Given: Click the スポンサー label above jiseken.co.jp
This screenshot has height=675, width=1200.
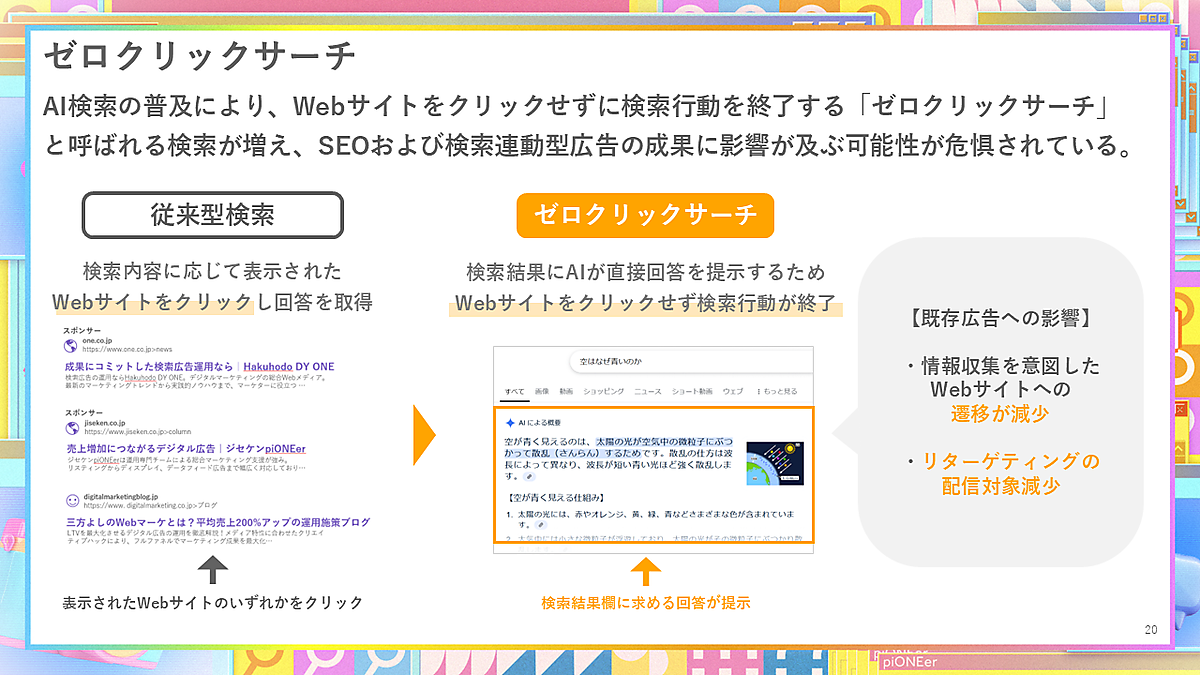Looking at the screenshot, I should coord(82,413).
